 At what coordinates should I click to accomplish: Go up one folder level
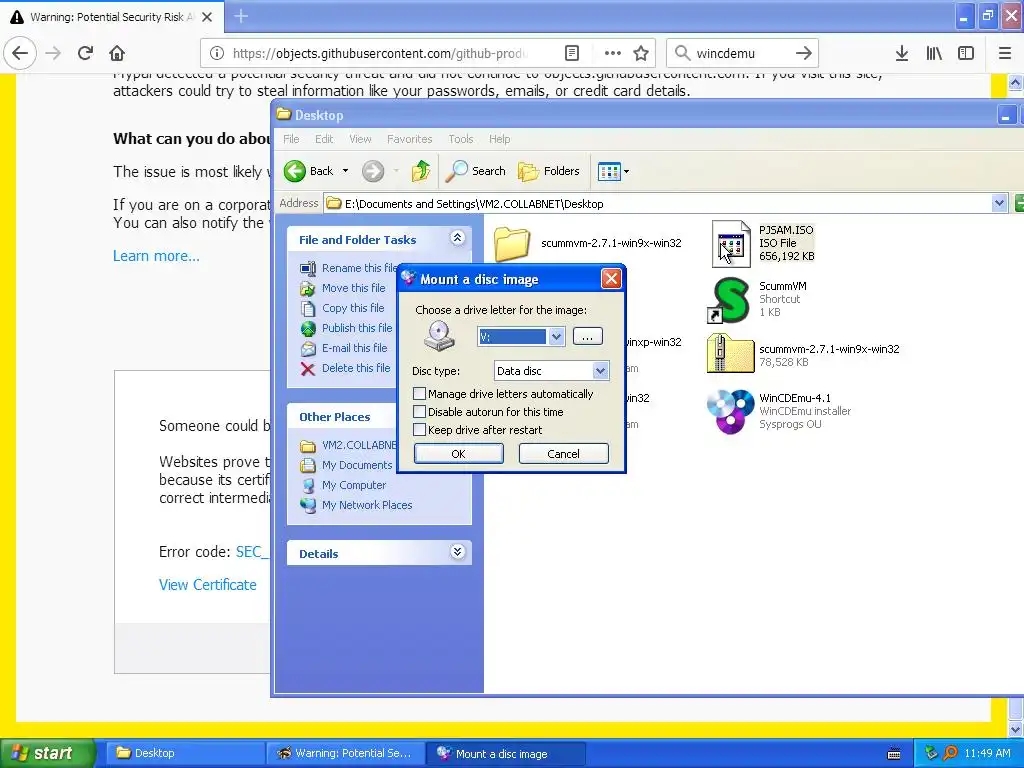pos(421,171)
